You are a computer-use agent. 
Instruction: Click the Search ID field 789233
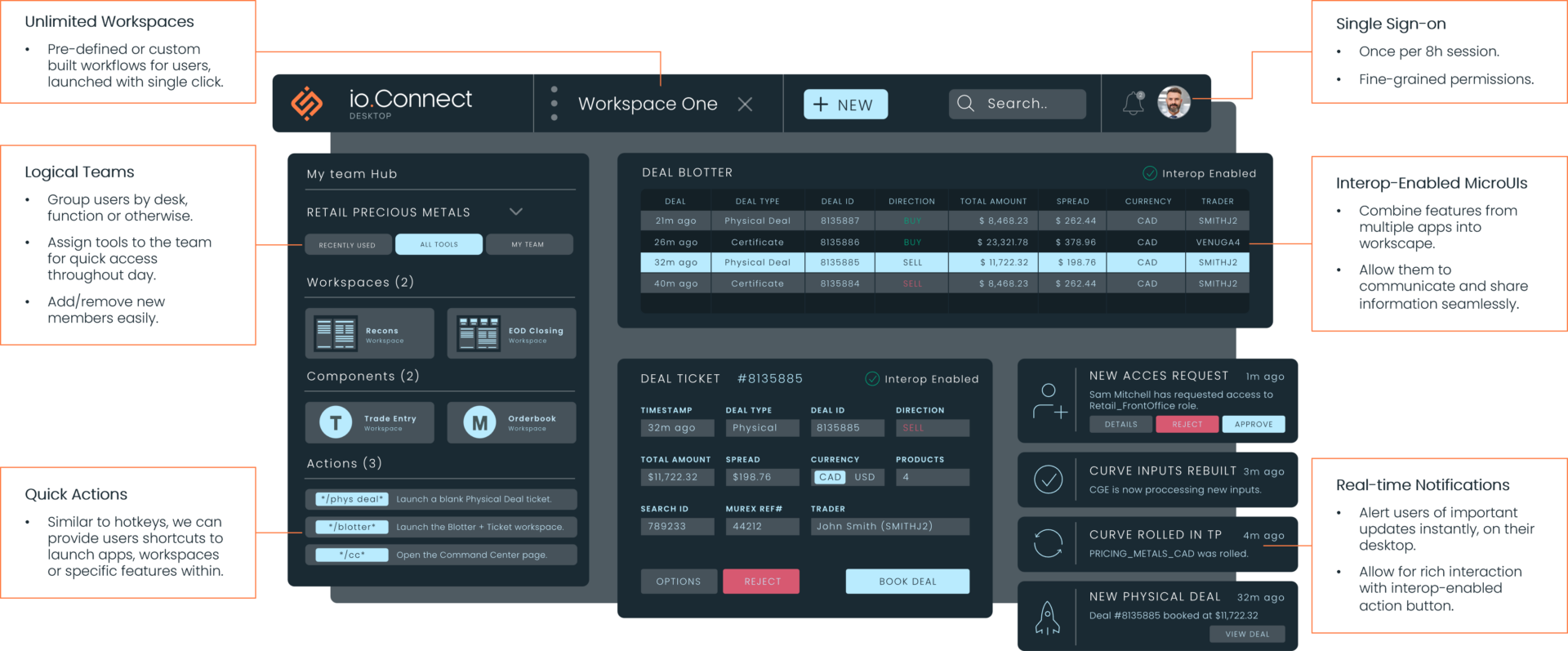(x=677, y=526)
